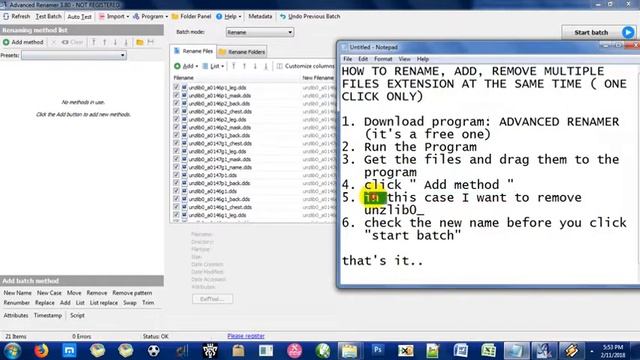Select file unzlib0_a0146g1_back.dds
Image resolution: width=640 pixels, height=360 pixels.
(x=219, y=199)
